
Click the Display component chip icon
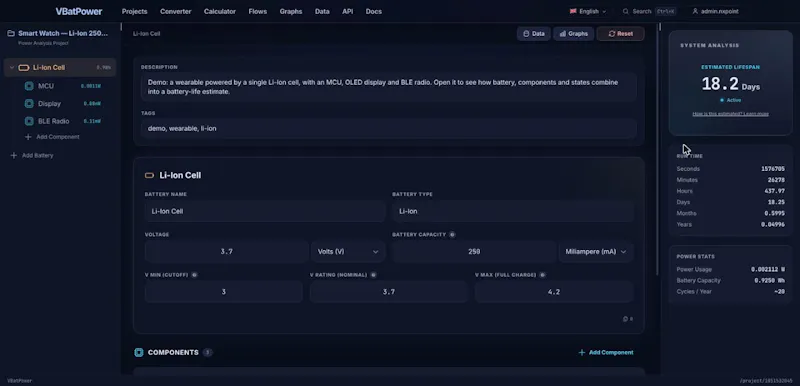(29, 104)
